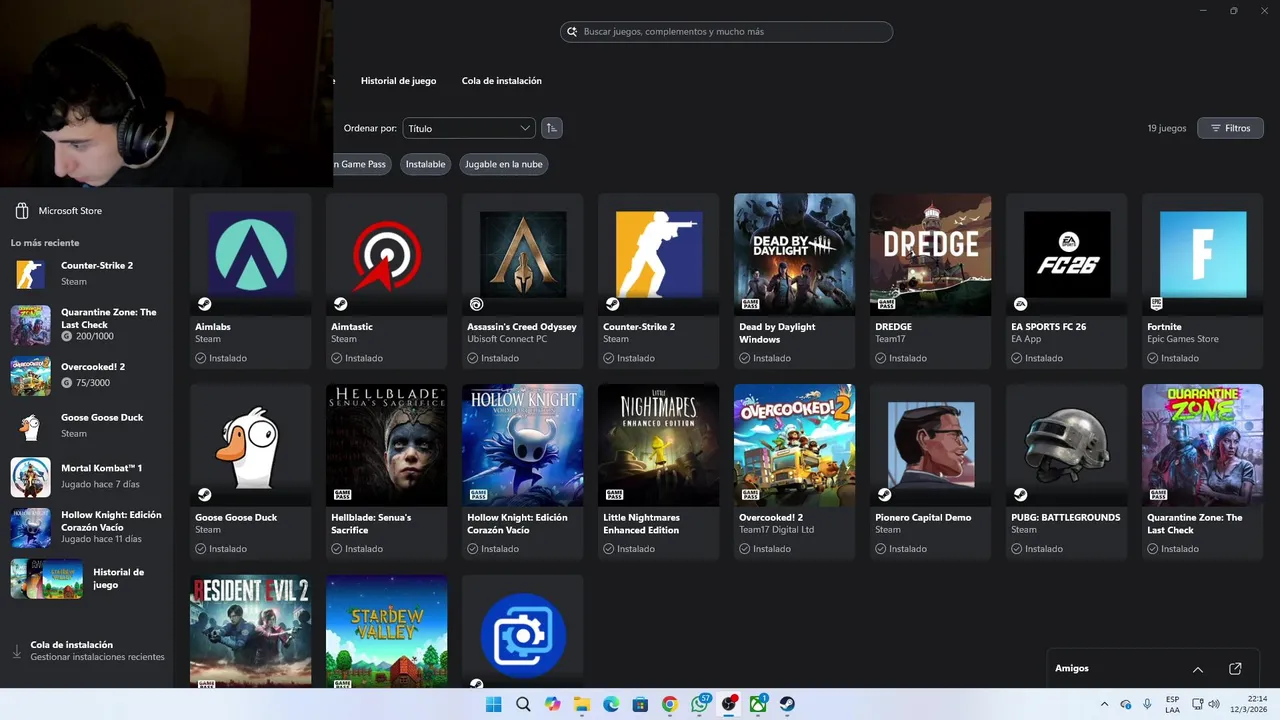Open the taskbar clock showing 22:14

coord(1248,705)
